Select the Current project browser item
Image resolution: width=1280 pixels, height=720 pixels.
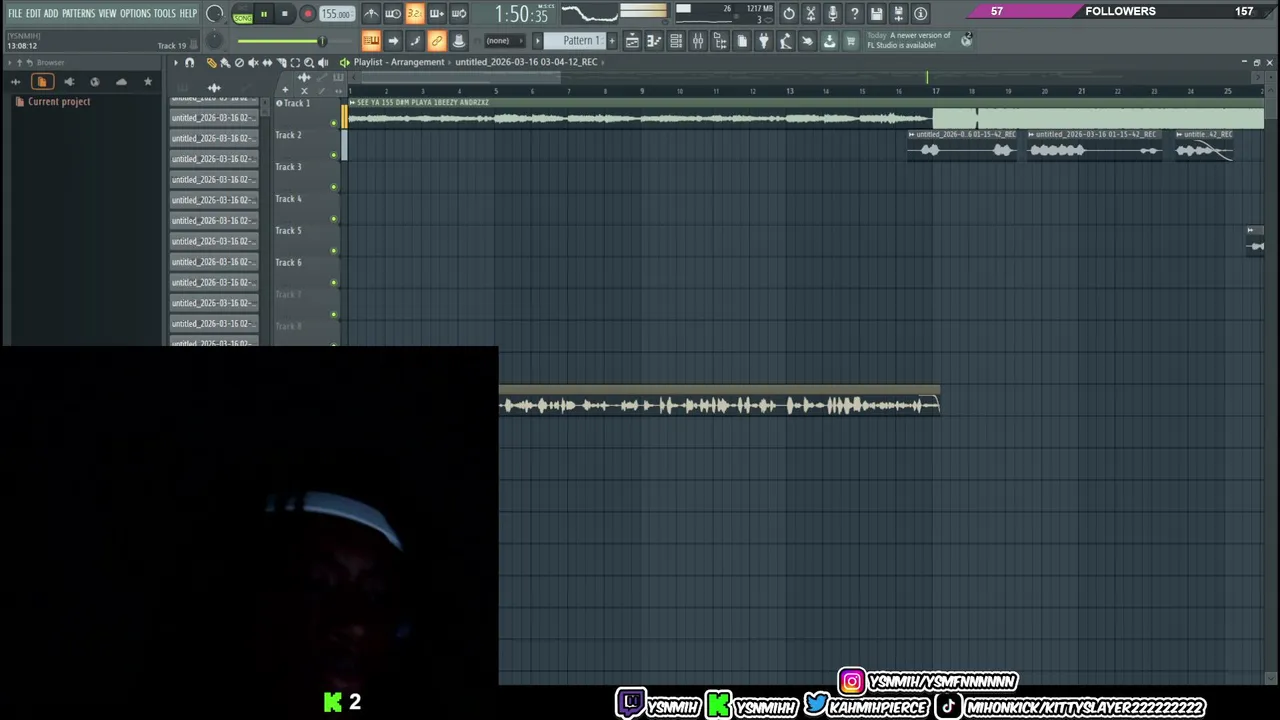pos(59,102)
